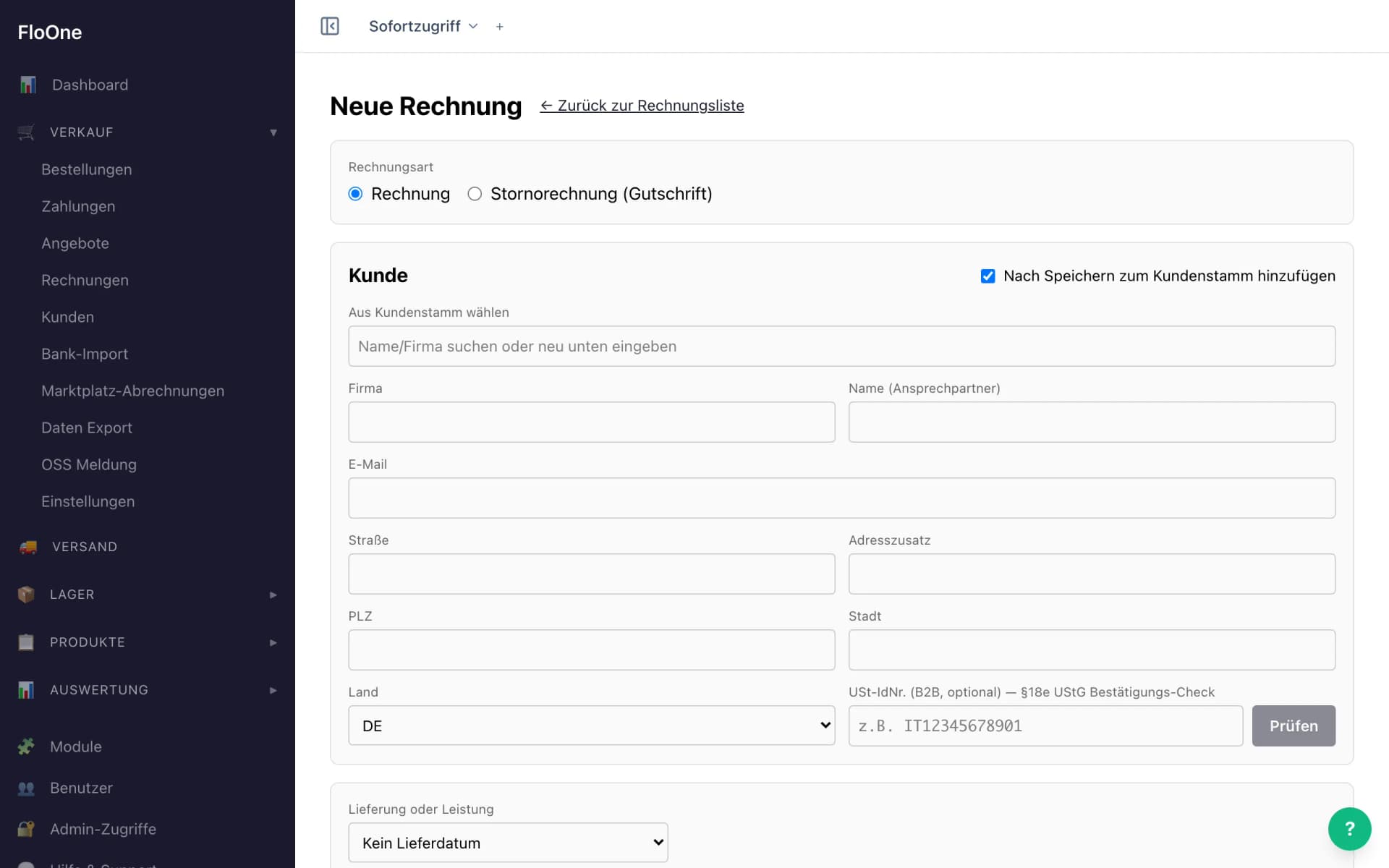Open the green help question mark button

pos(1349,829)
